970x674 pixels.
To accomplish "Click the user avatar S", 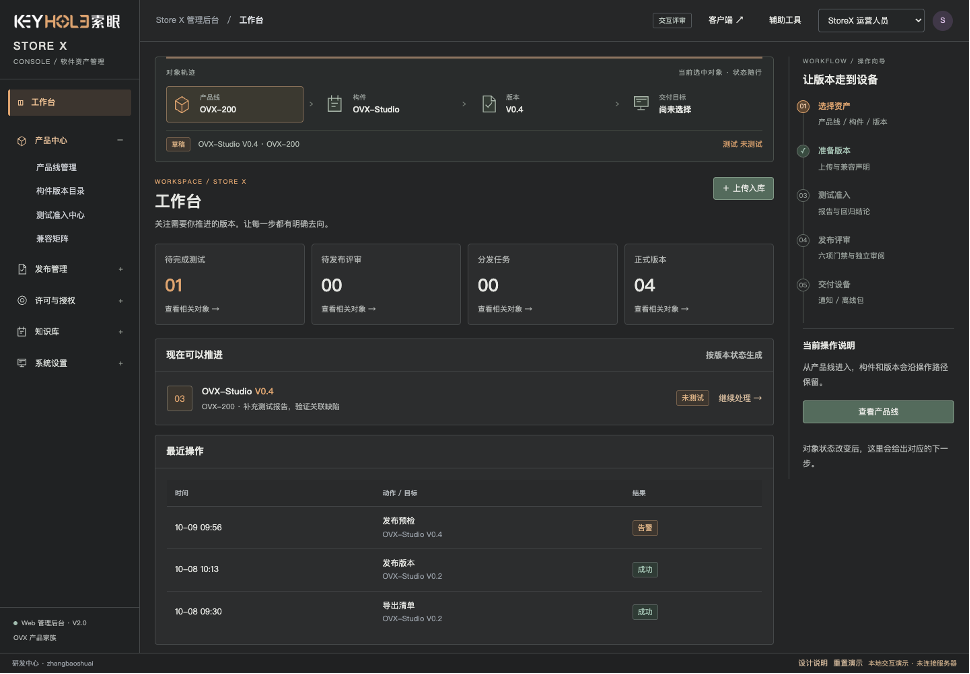I will click(x=942, y=20).
